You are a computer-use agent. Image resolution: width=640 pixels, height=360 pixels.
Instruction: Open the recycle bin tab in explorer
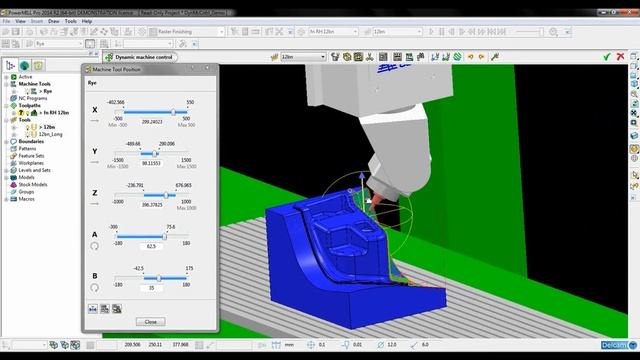point(38,65)
